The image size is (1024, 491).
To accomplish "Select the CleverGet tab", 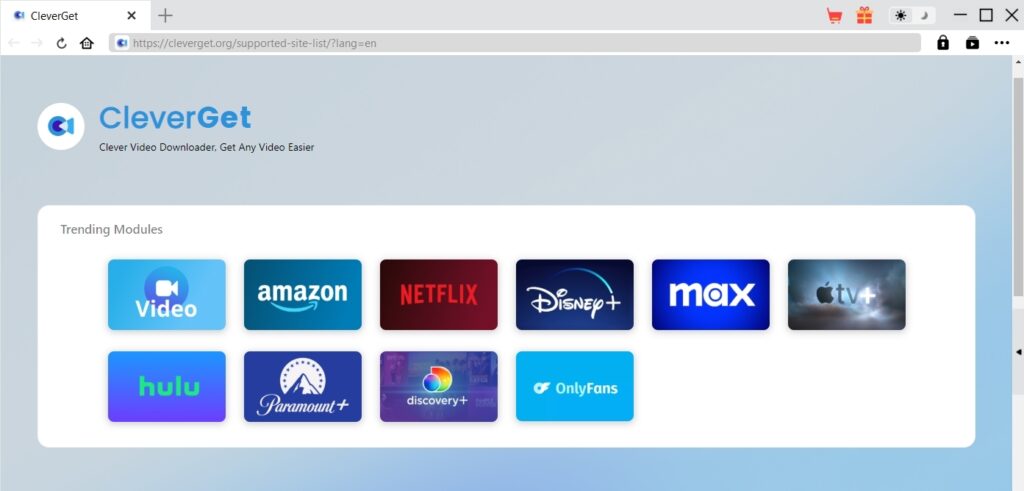I will pos(75,15).
